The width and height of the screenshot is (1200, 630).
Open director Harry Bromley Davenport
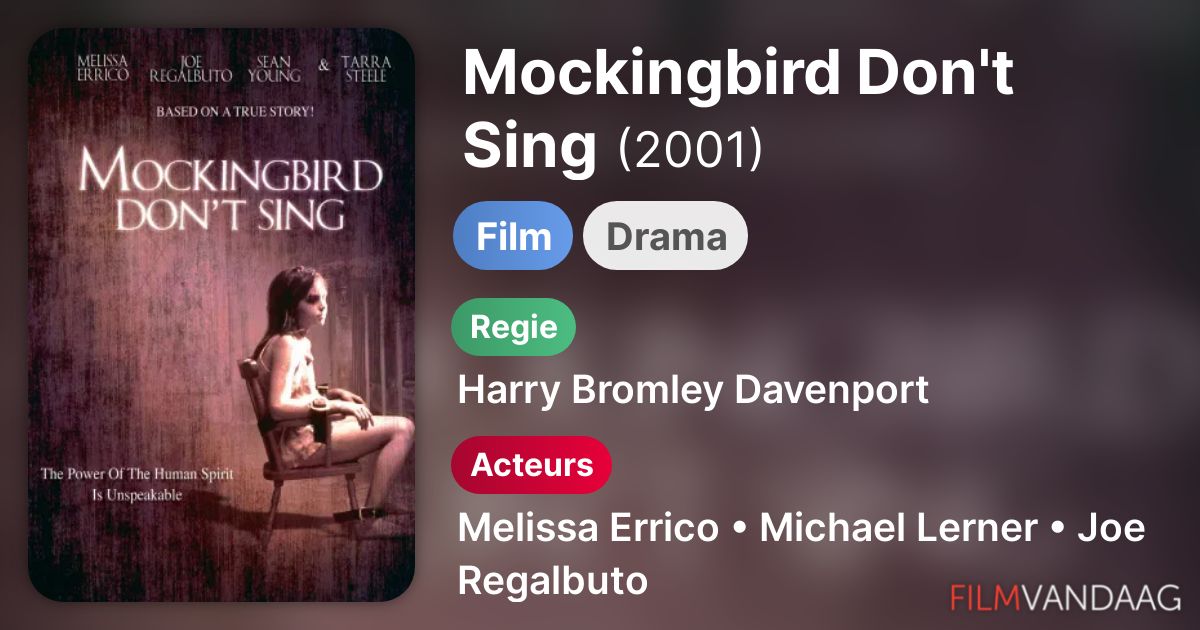click(693, 390)
